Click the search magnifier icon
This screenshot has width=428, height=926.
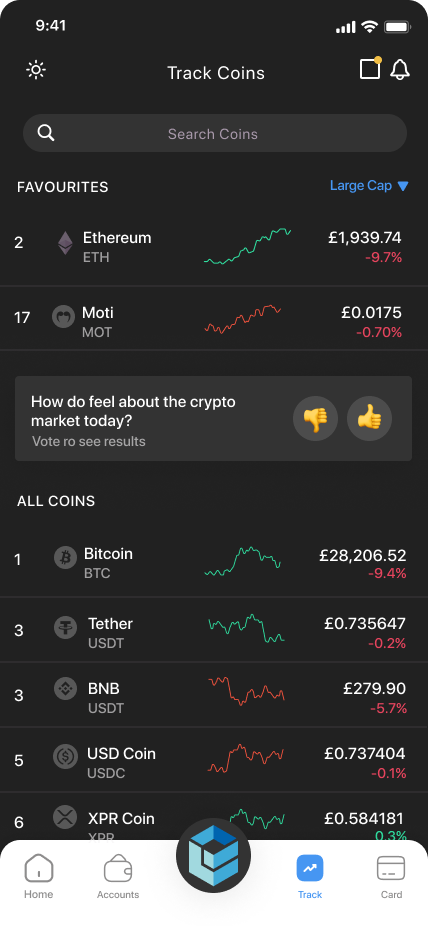pos(46,133)
